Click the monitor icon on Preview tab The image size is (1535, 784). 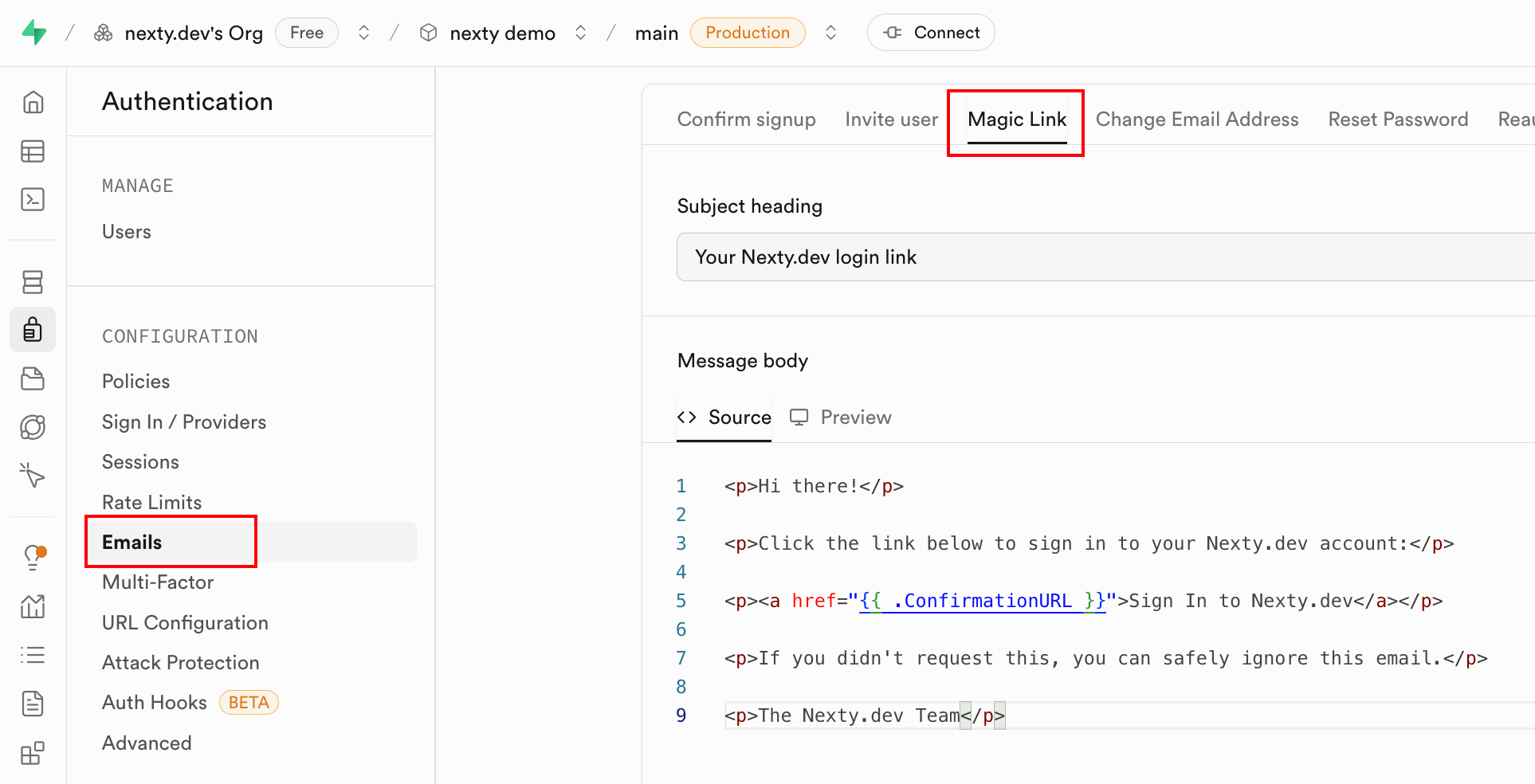click(x=799, y=417)
